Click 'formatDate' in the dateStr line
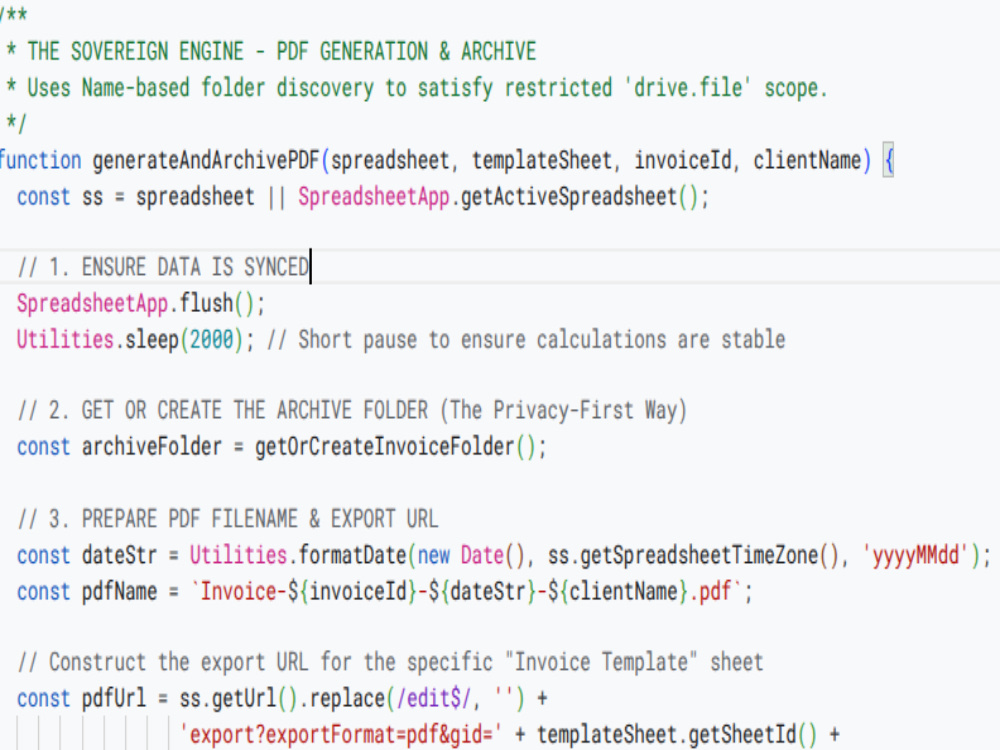 coord(353,555)
